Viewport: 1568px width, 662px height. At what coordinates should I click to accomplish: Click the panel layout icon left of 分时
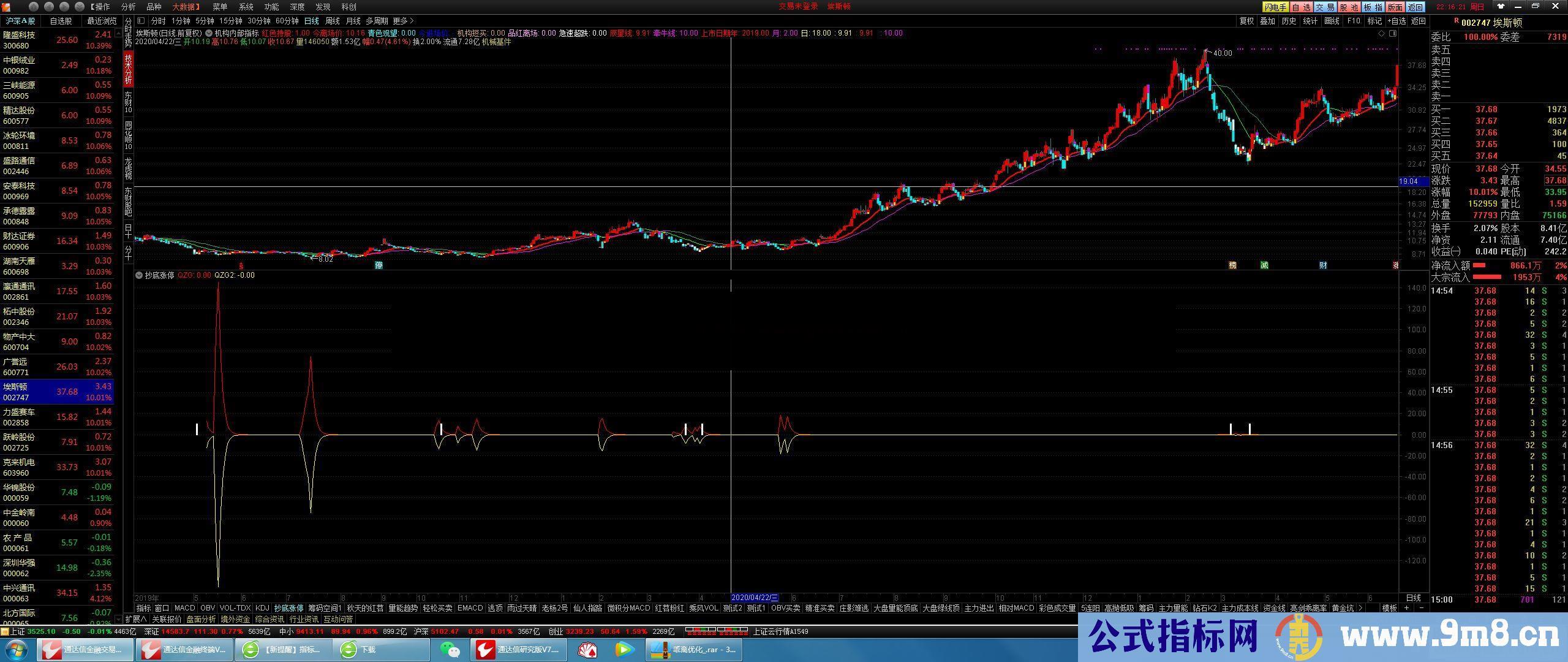tap(141, 21)
